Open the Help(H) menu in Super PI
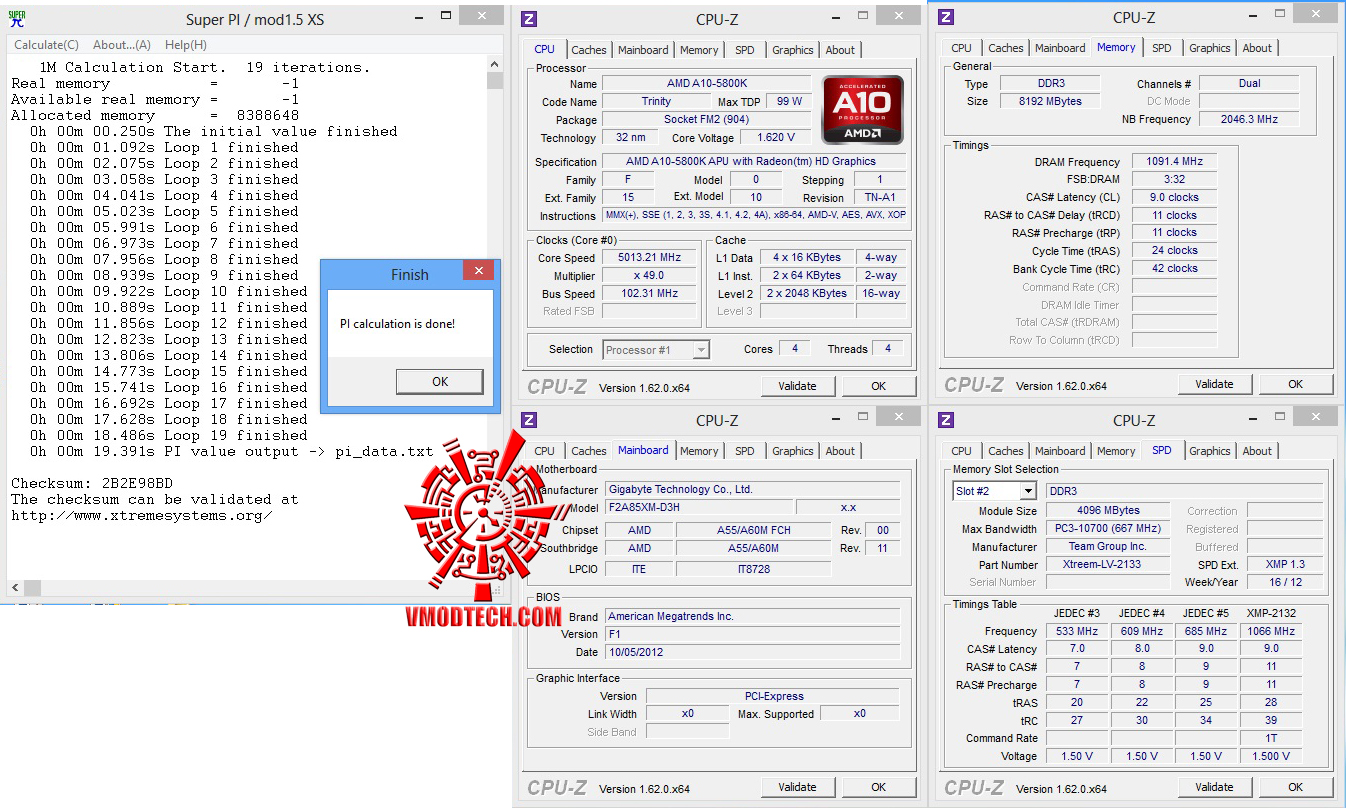Image resolution: width=1346 pixels, height=808 pixels. click(186, 45)
